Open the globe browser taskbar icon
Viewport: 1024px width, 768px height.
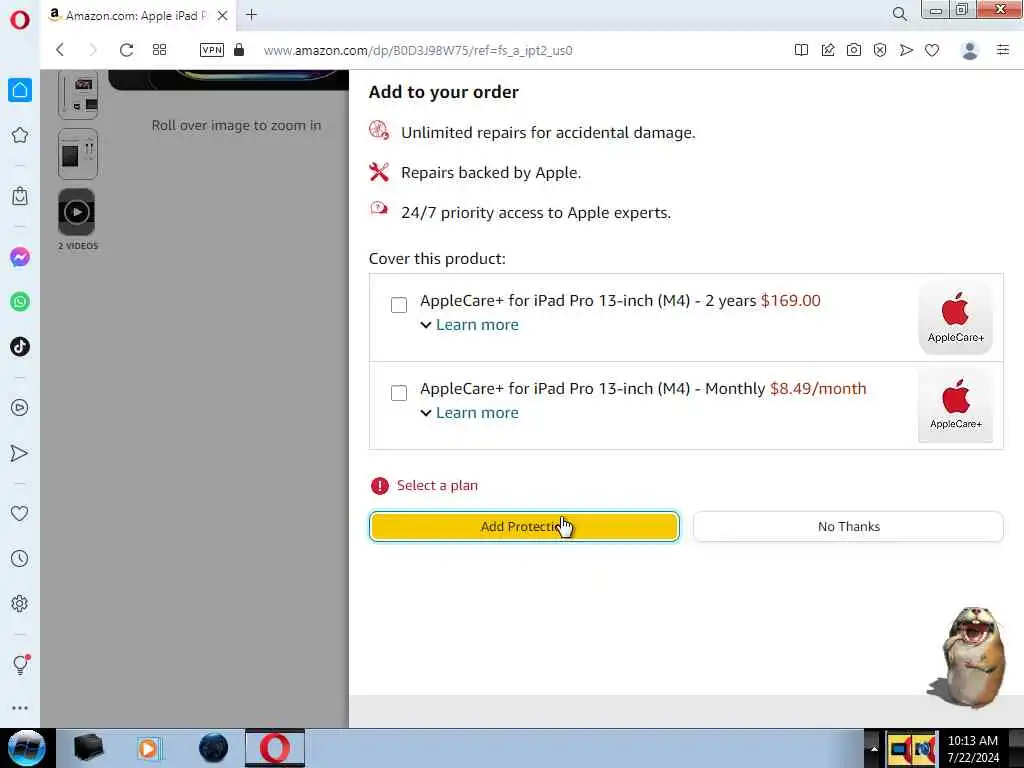[x=214, y=748]
